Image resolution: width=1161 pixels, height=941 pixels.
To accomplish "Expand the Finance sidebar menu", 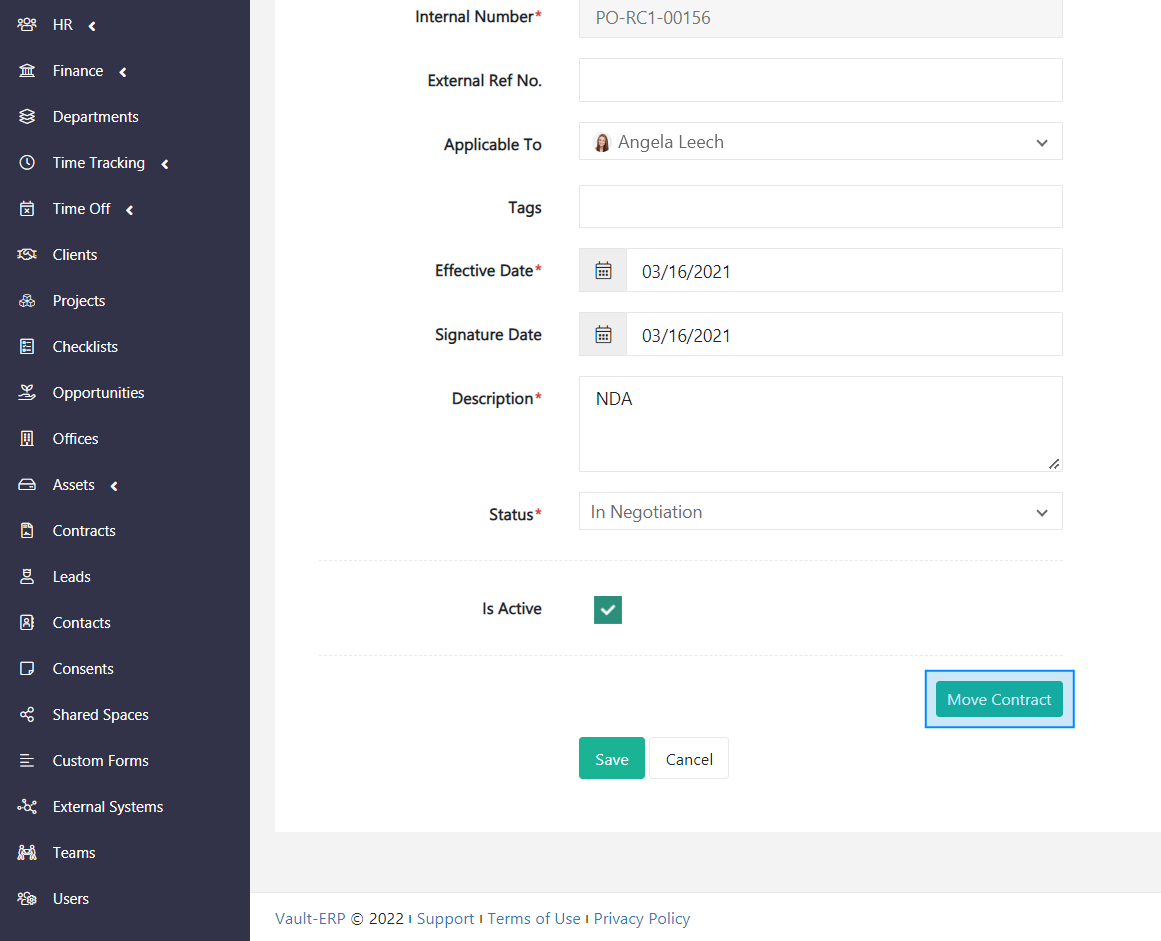I will (78, 71).
